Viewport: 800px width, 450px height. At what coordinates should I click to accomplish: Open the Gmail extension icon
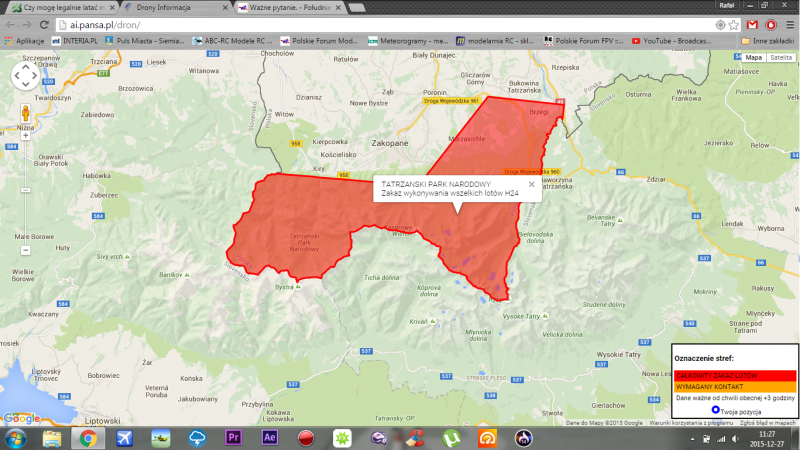[752, 23]
